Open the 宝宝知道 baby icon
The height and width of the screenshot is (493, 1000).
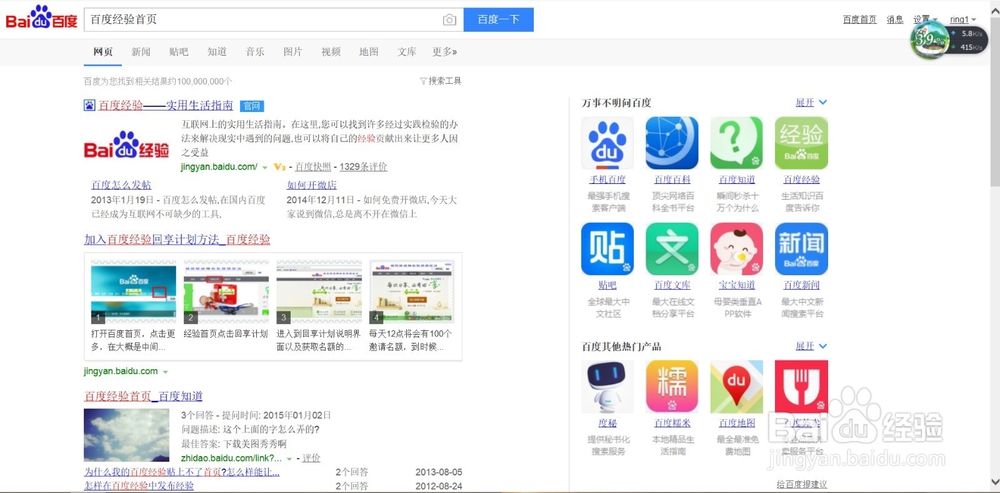pyautogui.click(x=737, y=249)
